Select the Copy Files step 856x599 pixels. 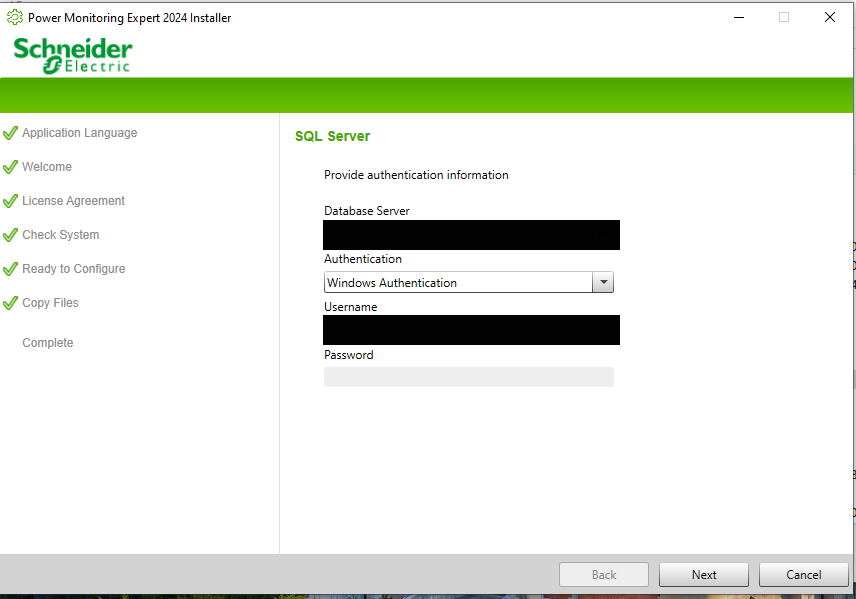pos(50,303)
